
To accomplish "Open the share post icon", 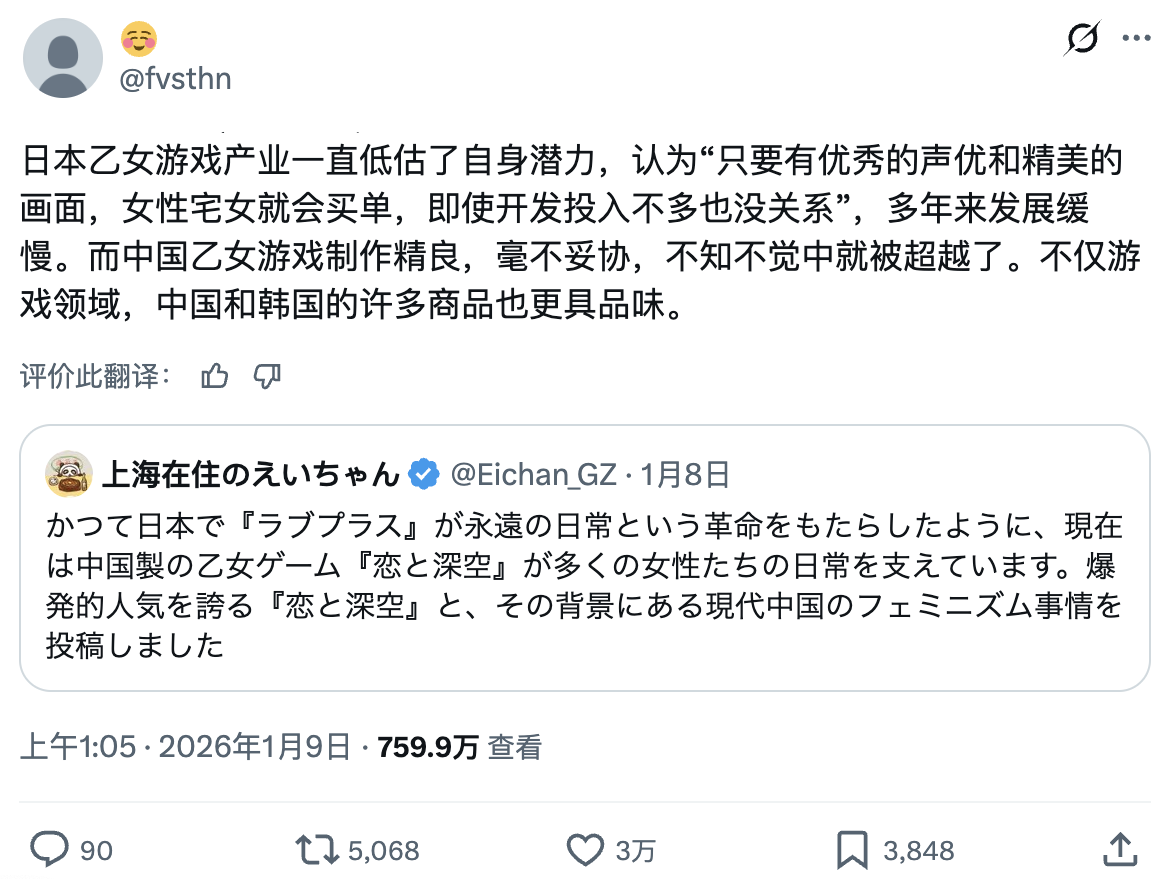I will click(1122, 850).
